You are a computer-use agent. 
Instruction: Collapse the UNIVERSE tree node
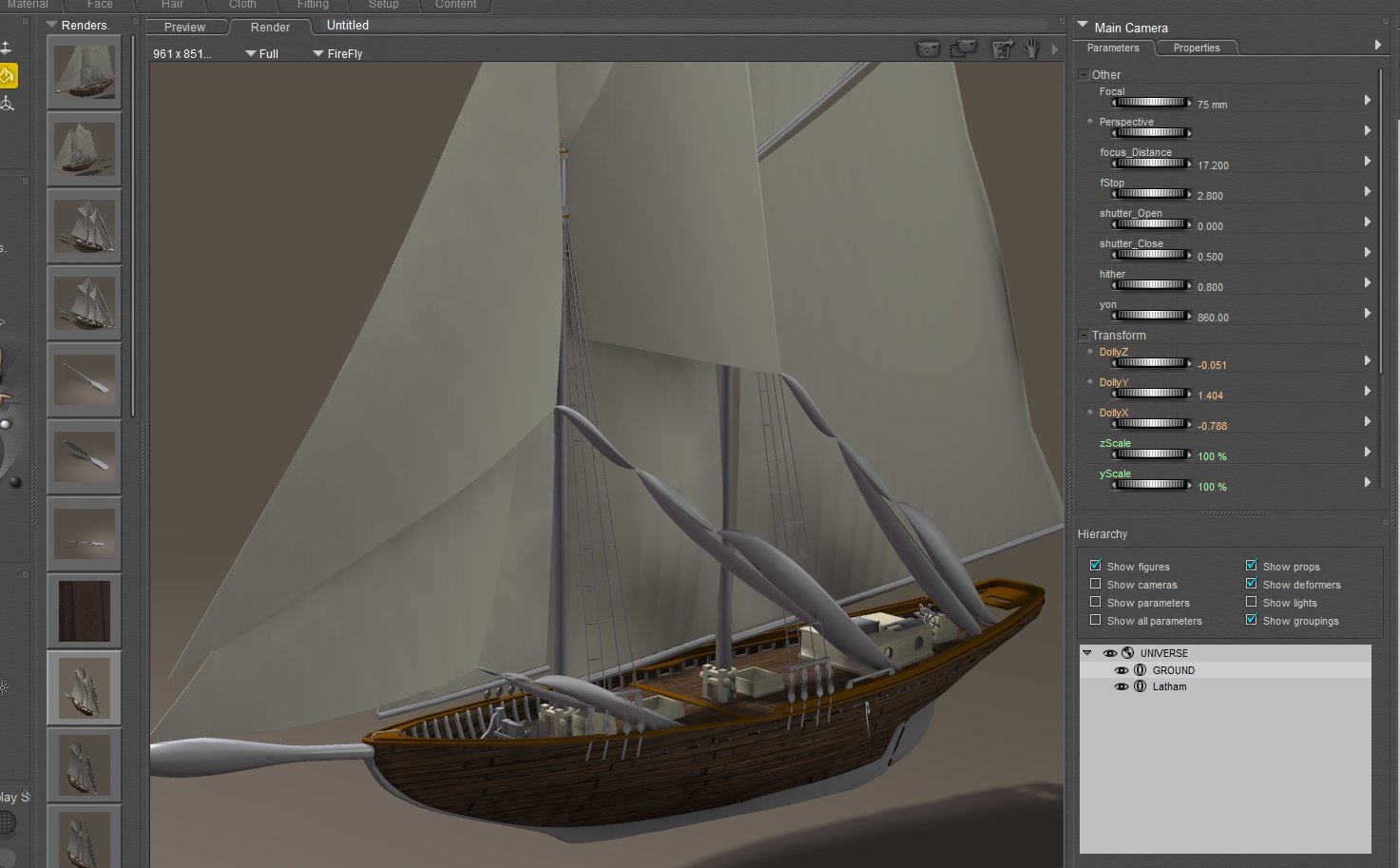click(1087, 653)
